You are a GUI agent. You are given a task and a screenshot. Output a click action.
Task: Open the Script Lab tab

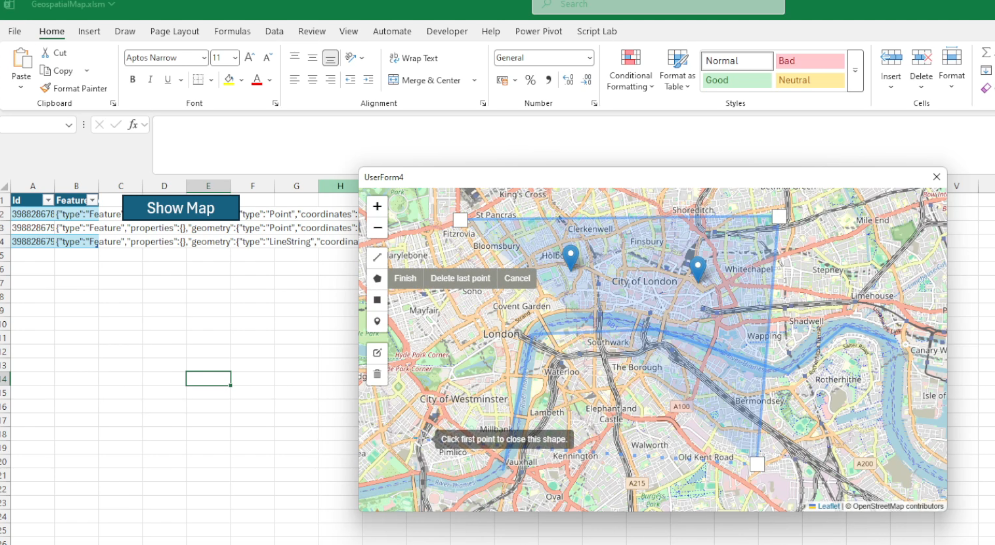click(x=596, y=31)
